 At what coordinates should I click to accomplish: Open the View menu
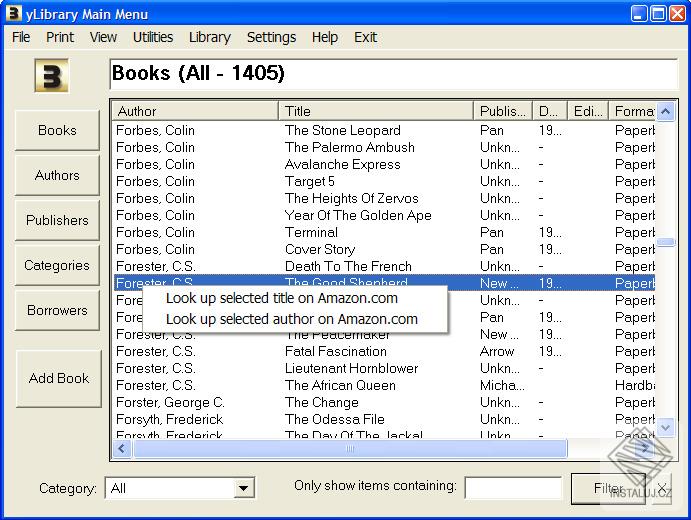tap(103, 37)
